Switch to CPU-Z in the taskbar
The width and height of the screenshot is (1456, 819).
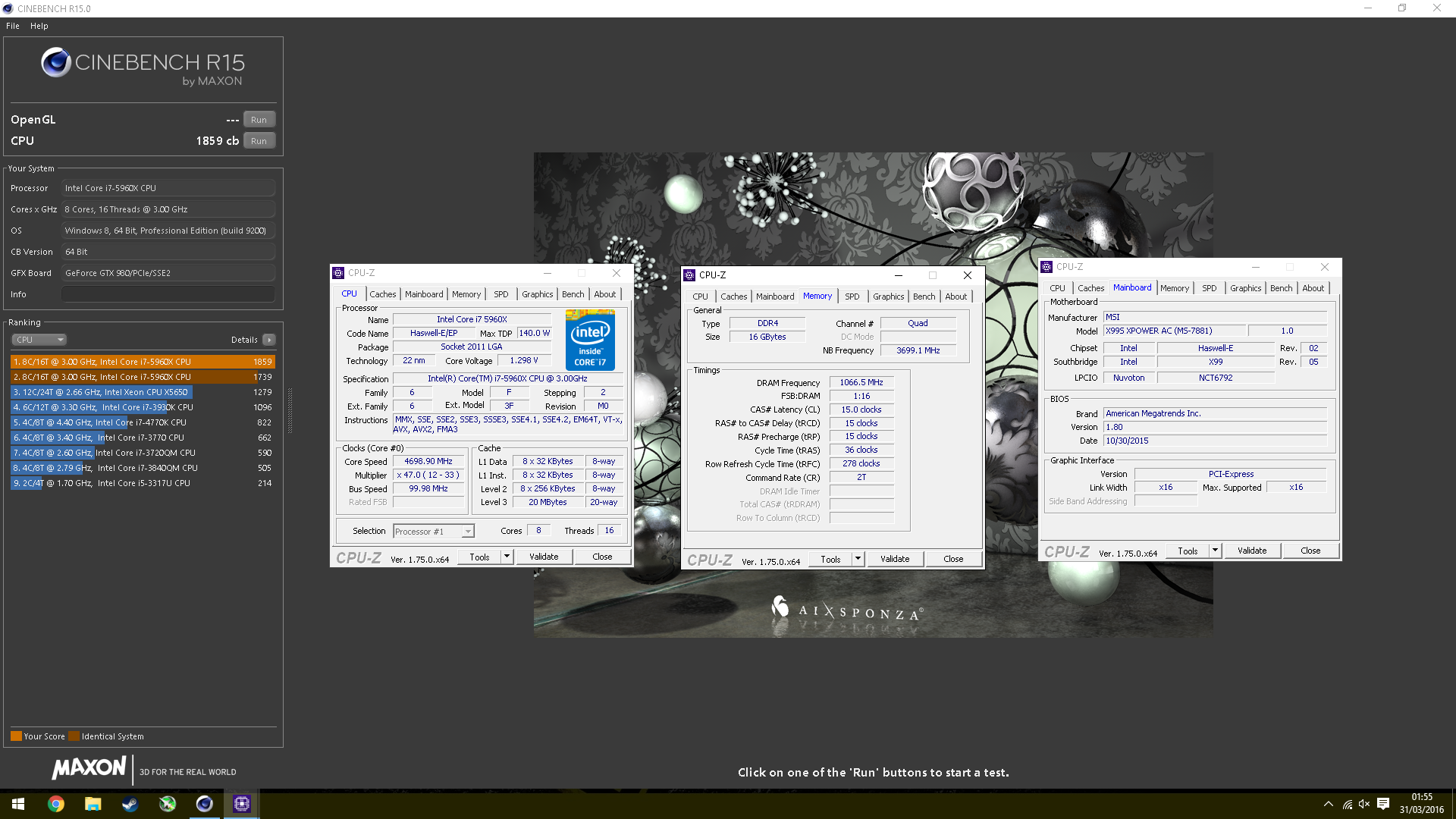point(241,804)
